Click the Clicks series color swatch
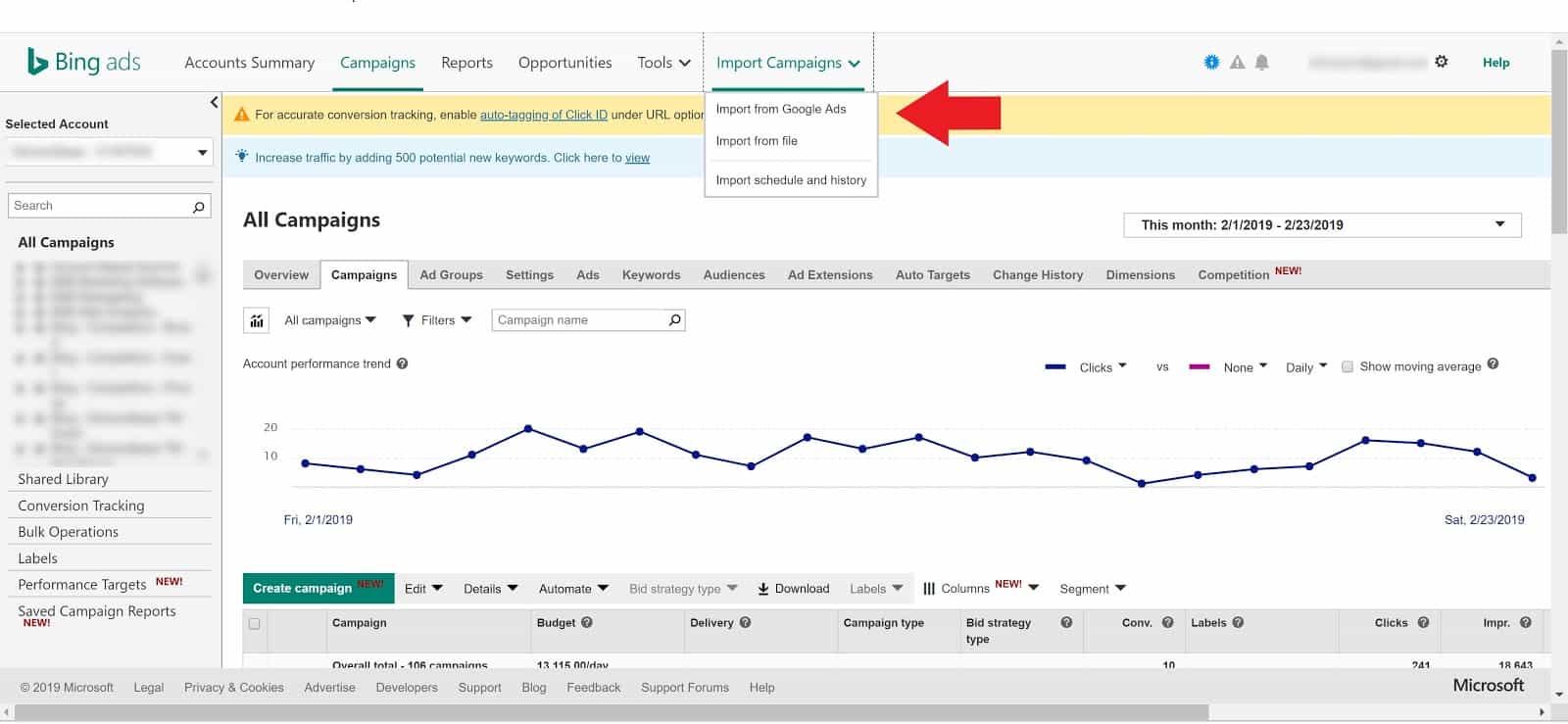The height and width of the screenshot is (724, 1568). (x=1055, y=366)
